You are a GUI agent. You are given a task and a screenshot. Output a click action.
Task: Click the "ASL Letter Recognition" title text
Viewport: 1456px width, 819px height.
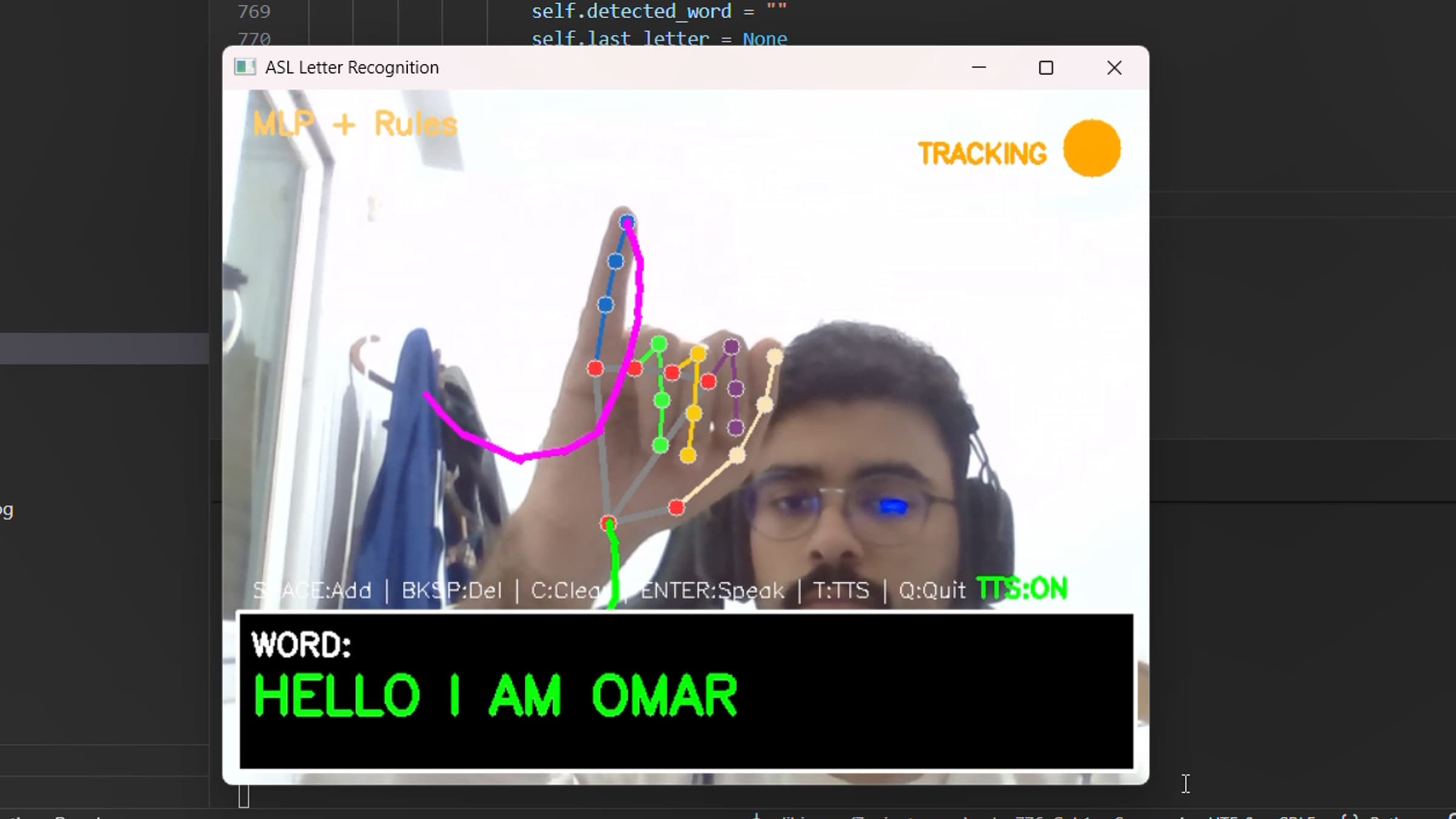click(x=352, y=67)
